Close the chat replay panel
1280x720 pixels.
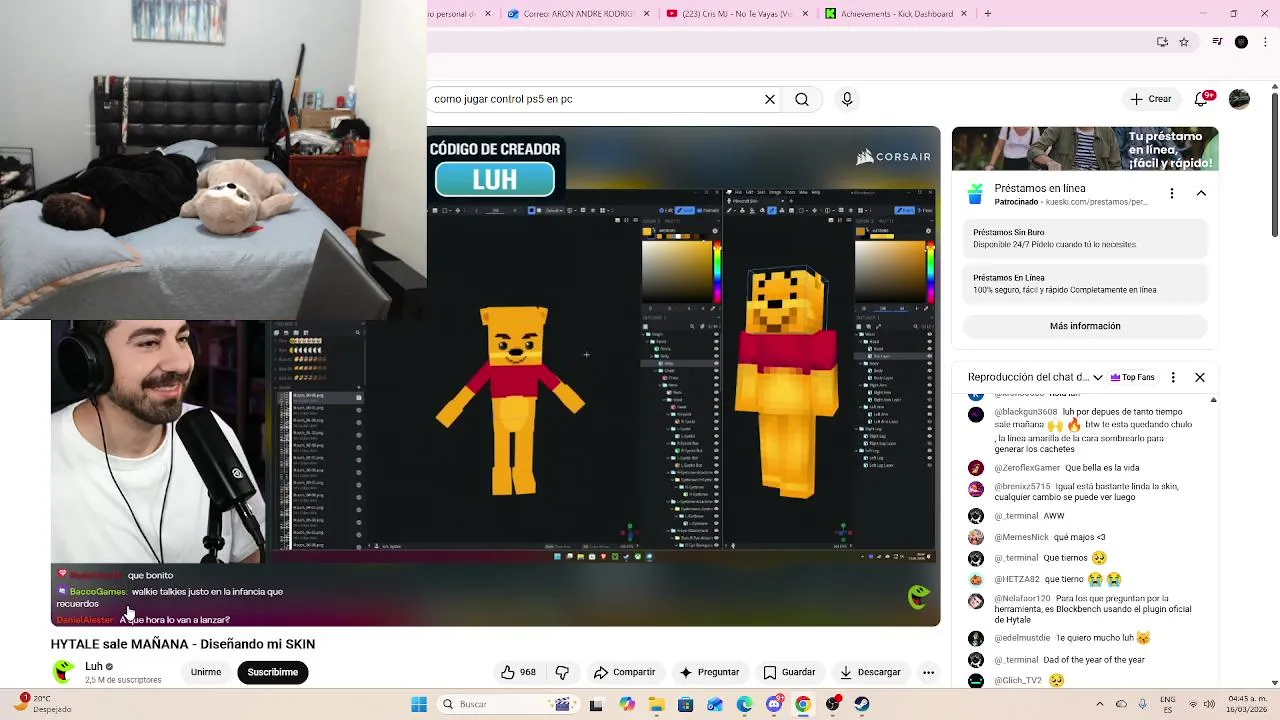pos(1200,377)
